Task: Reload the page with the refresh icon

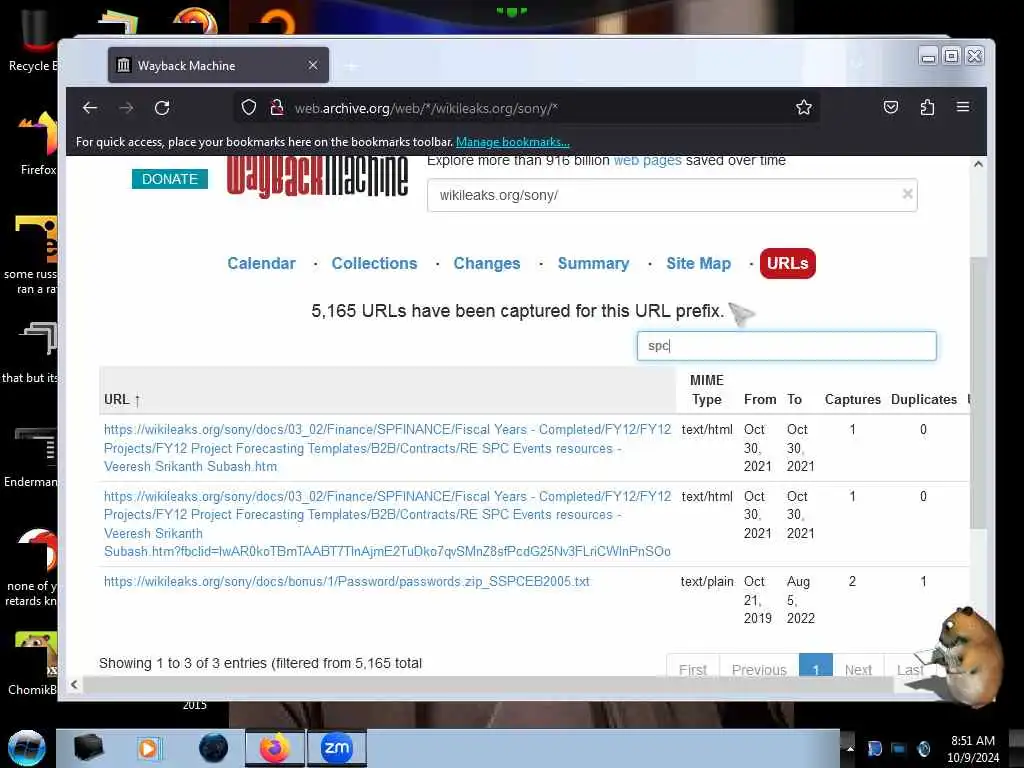Action: coord(162,108)
